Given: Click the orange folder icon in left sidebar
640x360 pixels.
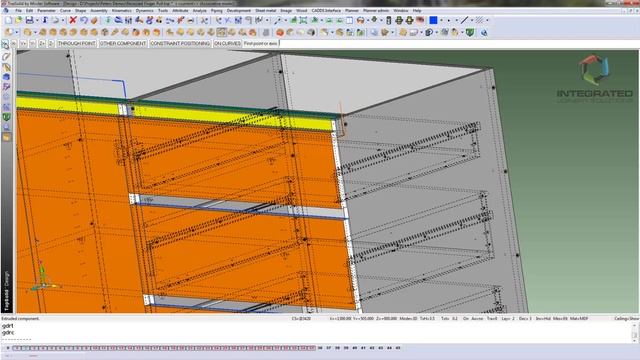Looking at the screenshot, I should pos(6,138).
